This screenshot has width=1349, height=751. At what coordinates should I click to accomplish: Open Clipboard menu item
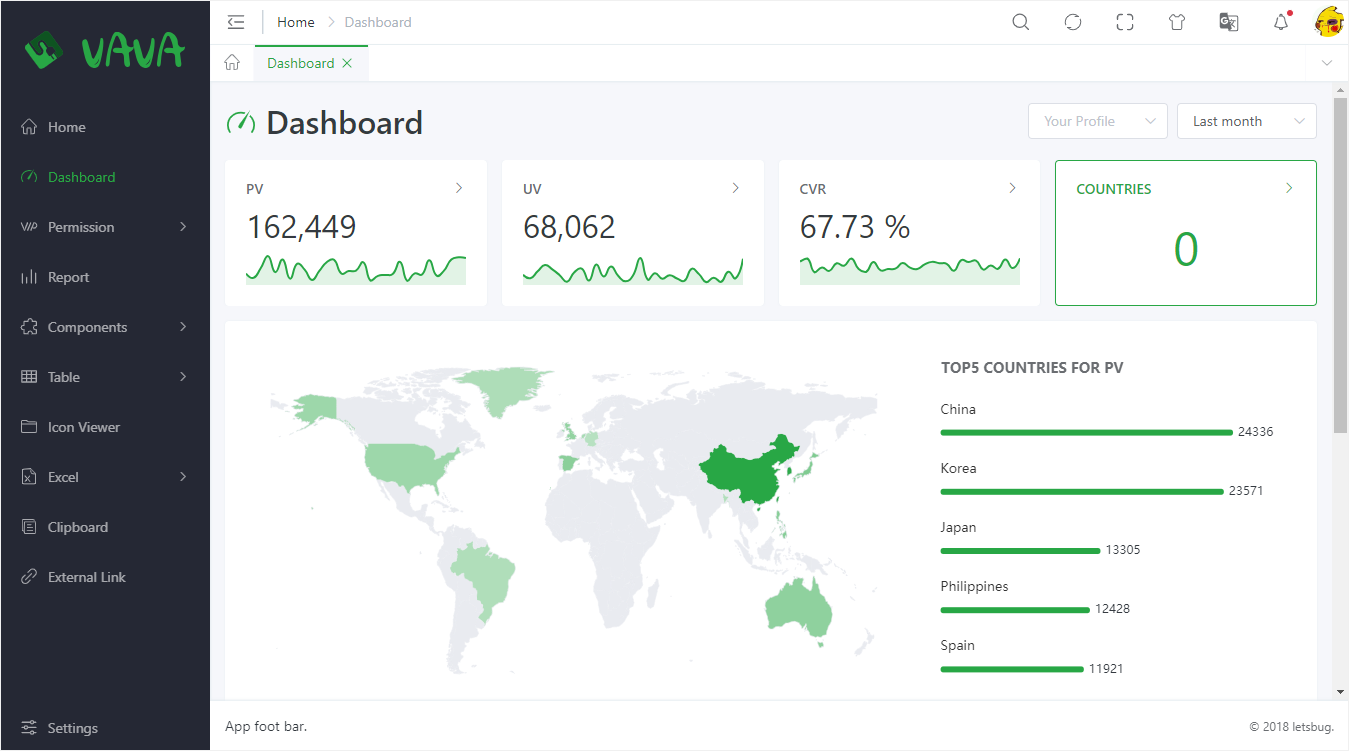(x=105, y=527)
